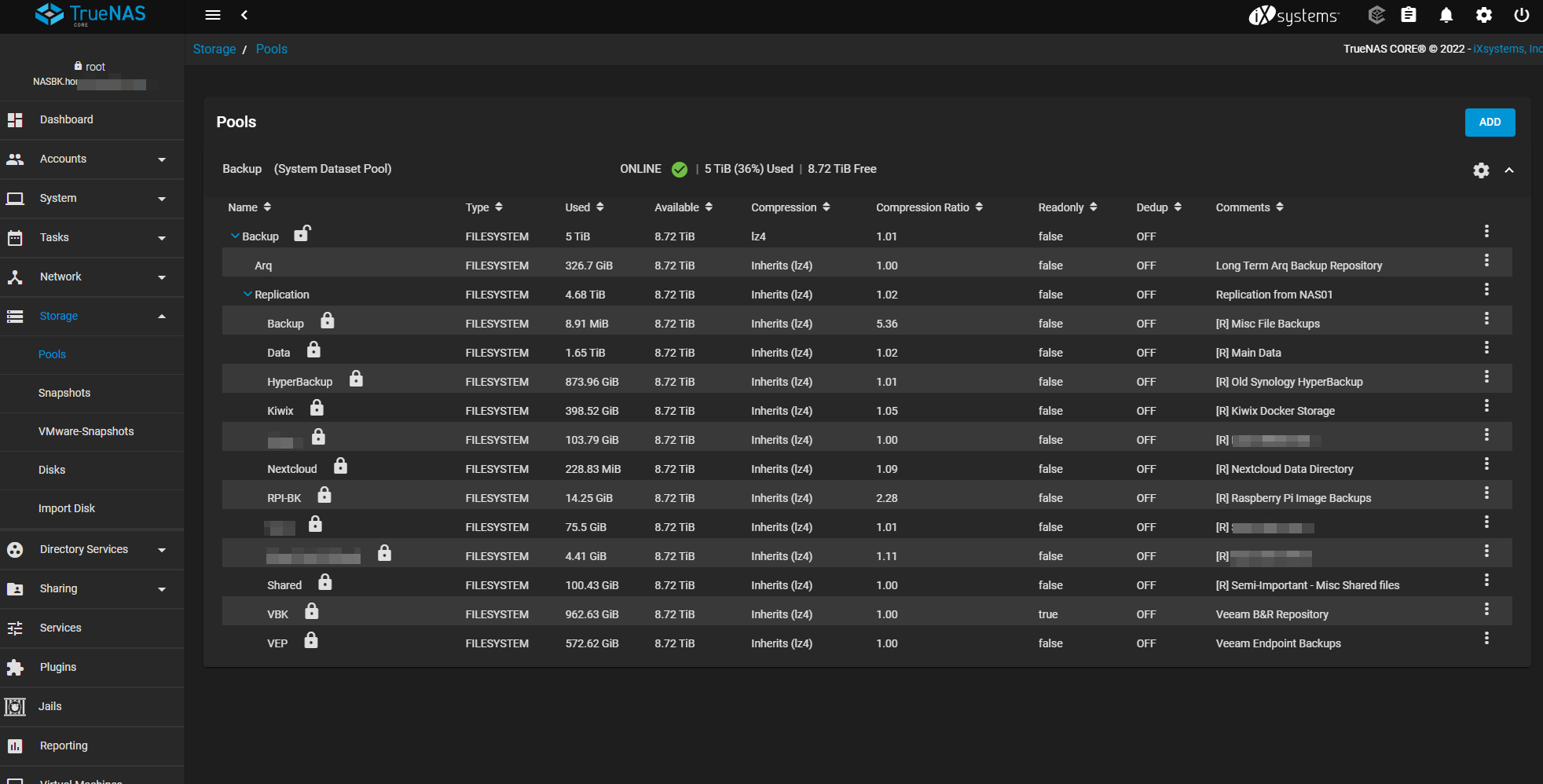Click lock icon for Data dataset
The image size is (1543, 784).
coord(313,350)
